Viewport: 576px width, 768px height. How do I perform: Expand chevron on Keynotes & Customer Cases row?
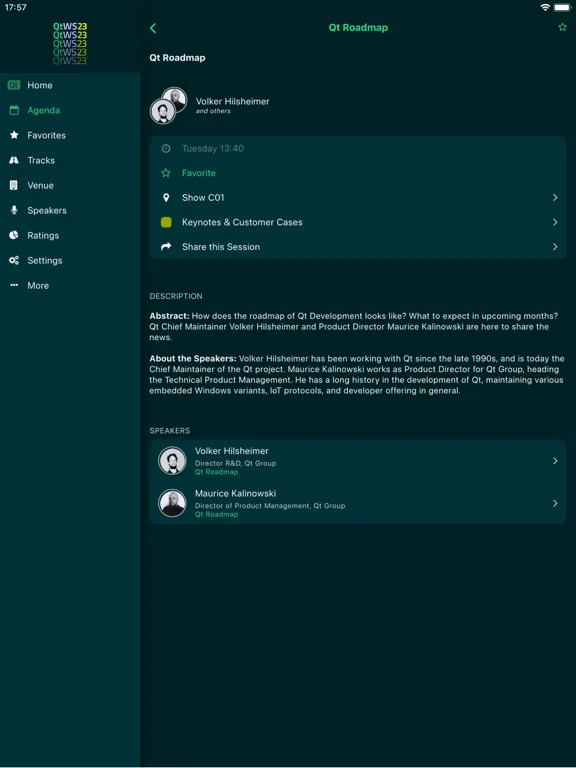click(555, 222)
